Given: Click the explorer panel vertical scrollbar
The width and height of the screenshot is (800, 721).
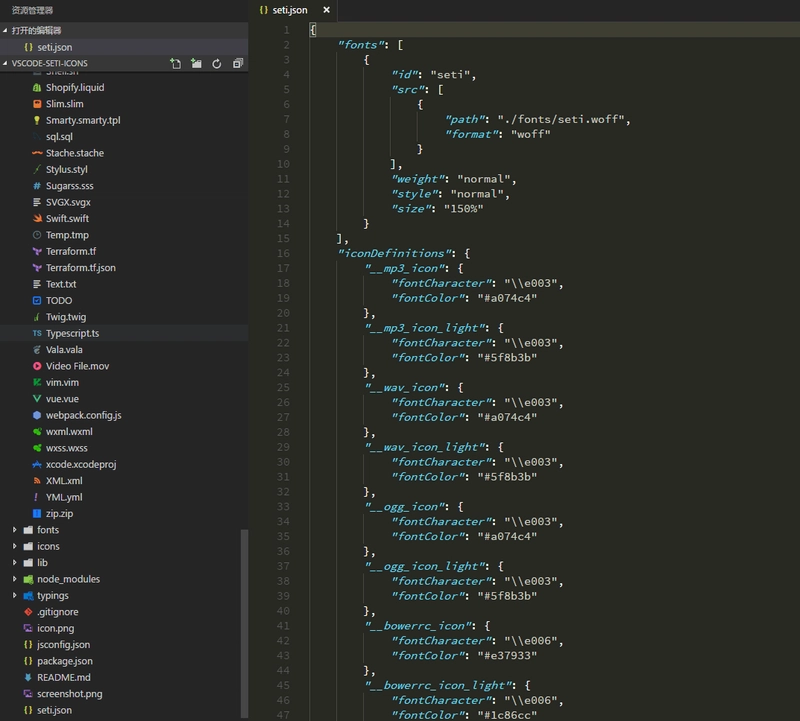Looking at the screenshot, I should click(x=244, y=624).
